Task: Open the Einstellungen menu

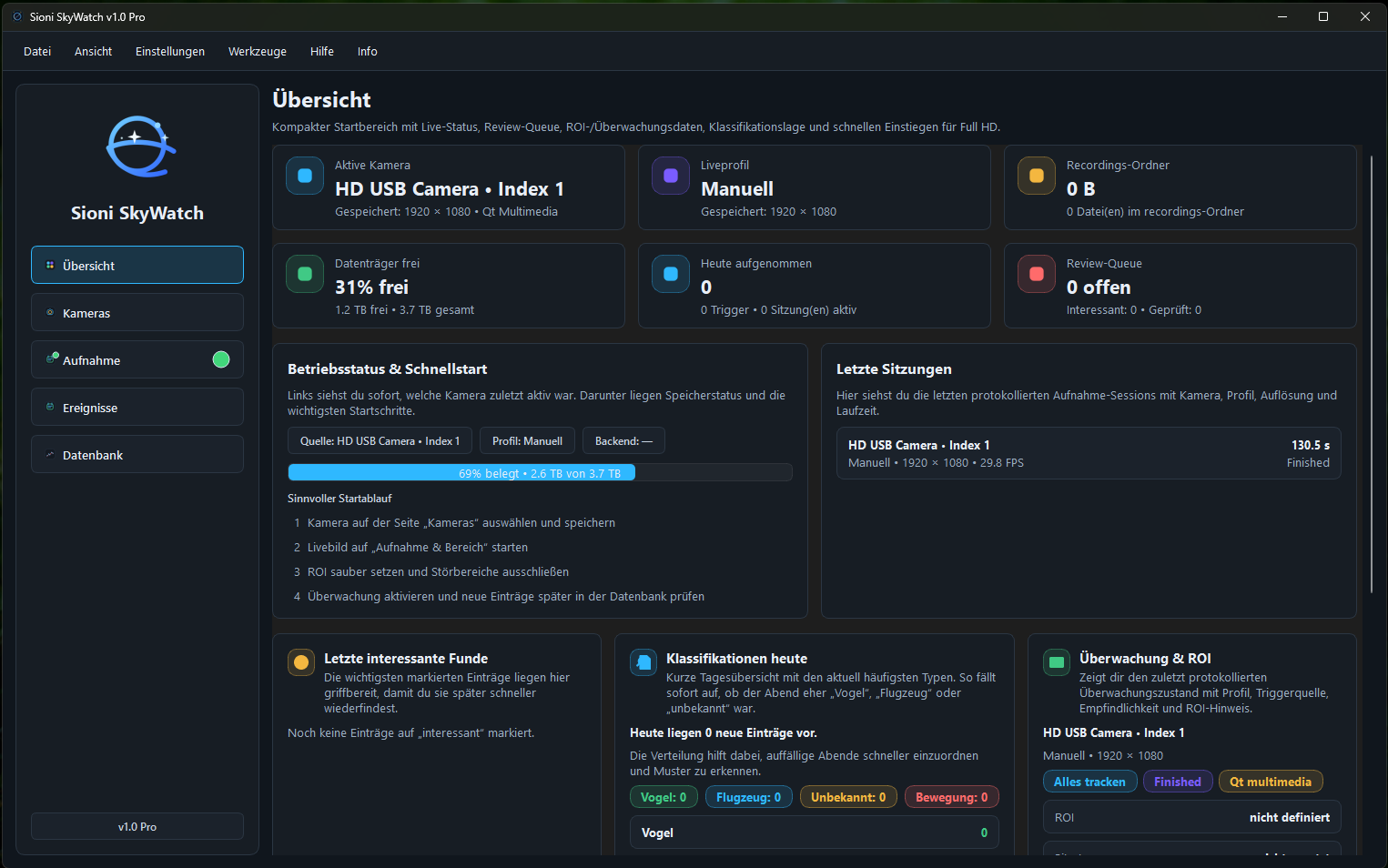Action: (170, 52)
